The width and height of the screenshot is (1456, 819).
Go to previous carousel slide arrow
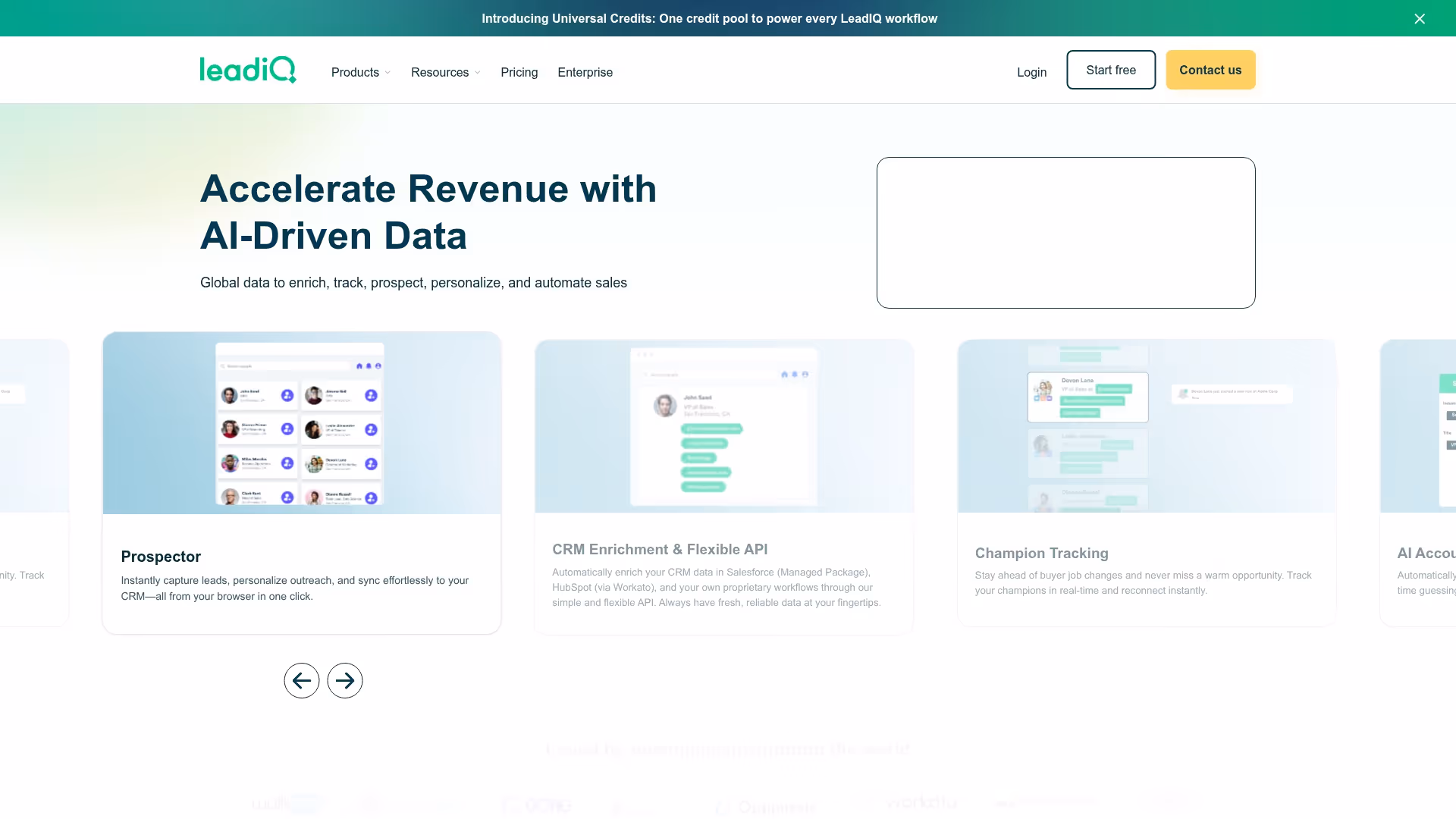click(x=301, y=681)
